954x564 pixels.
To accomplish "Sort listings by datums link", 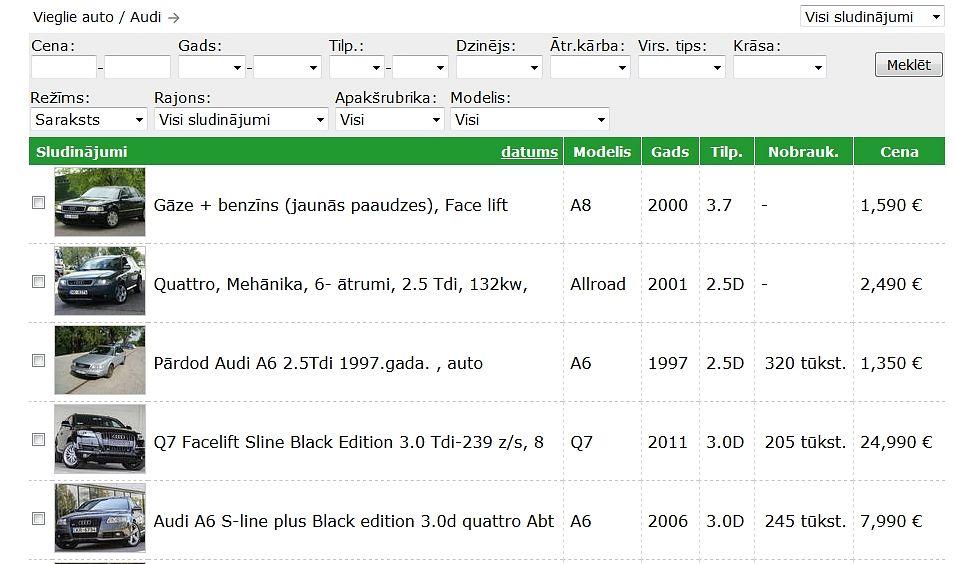I will click(x=529, y=151).
